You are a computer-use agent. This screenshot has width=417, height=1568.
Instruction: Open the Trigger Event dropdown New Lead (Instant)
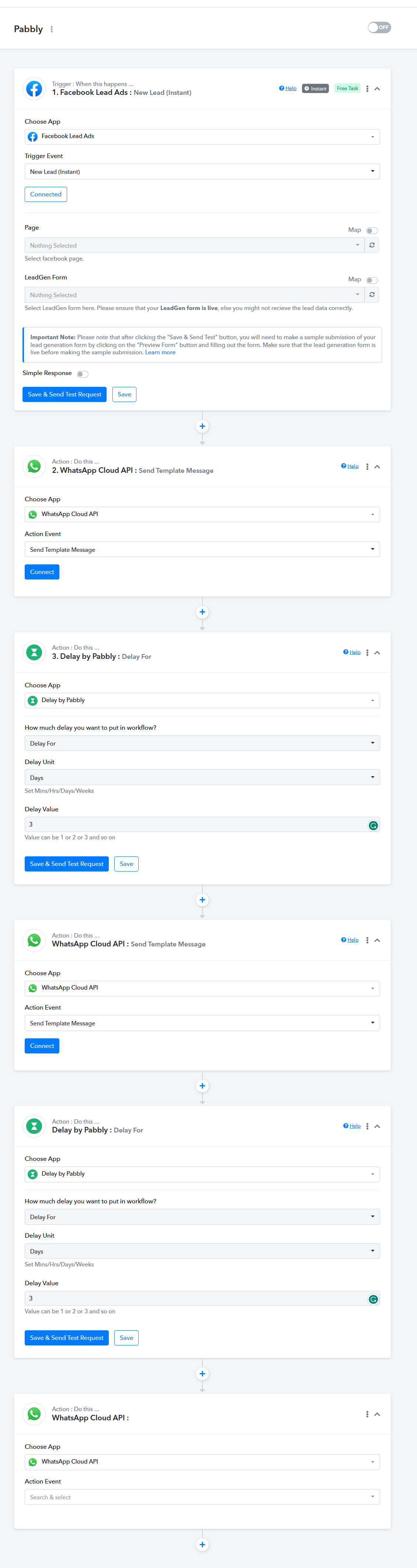pos(202,172)
